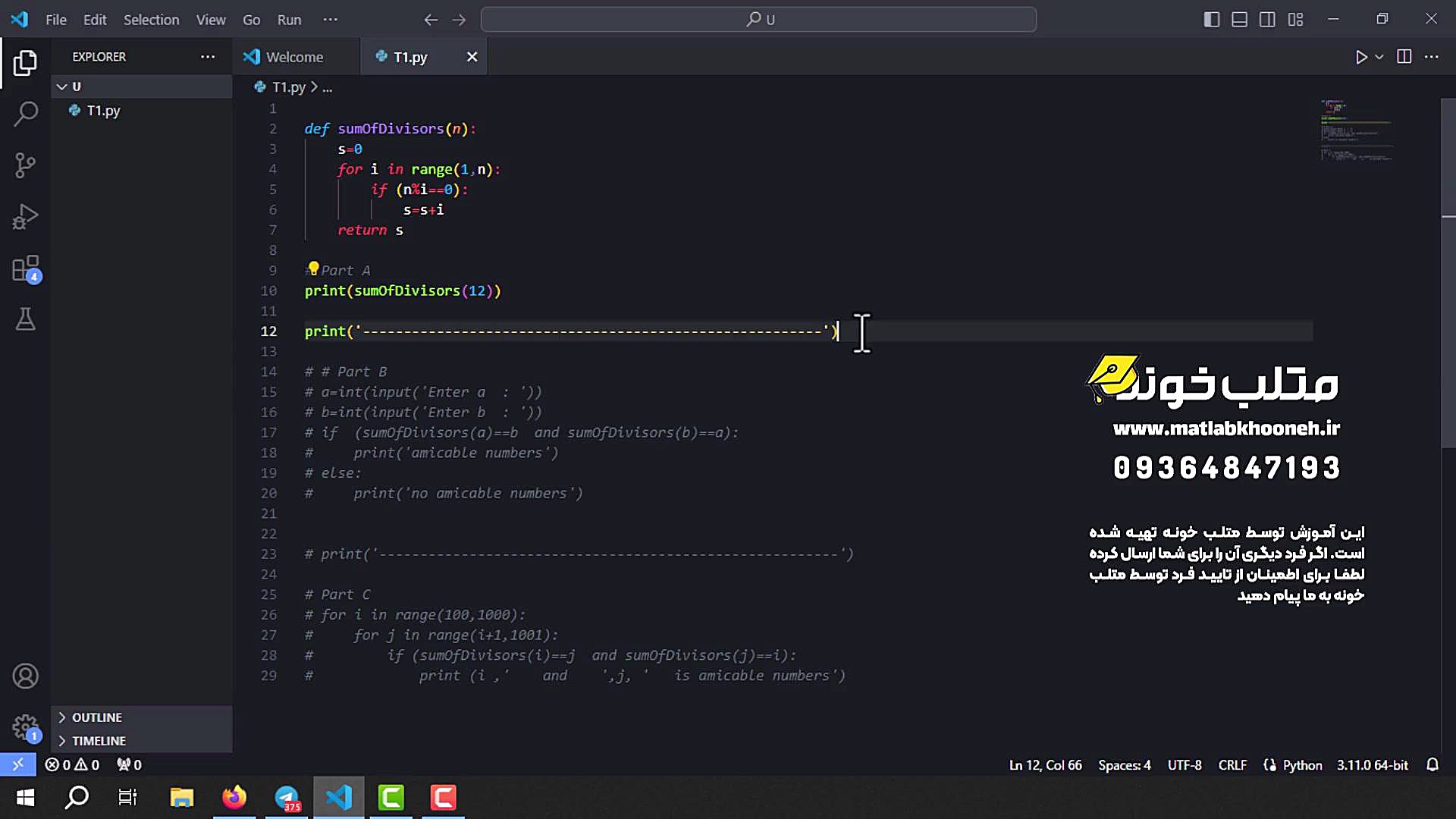Click the command center search box
The width and height of the screenshot is (1456, 819).
click(758, 20)
